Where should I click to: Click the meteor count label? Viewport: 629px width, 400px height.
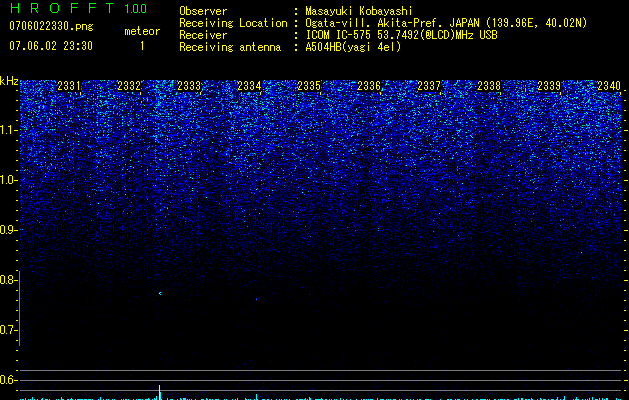click(x=142, y=31)
